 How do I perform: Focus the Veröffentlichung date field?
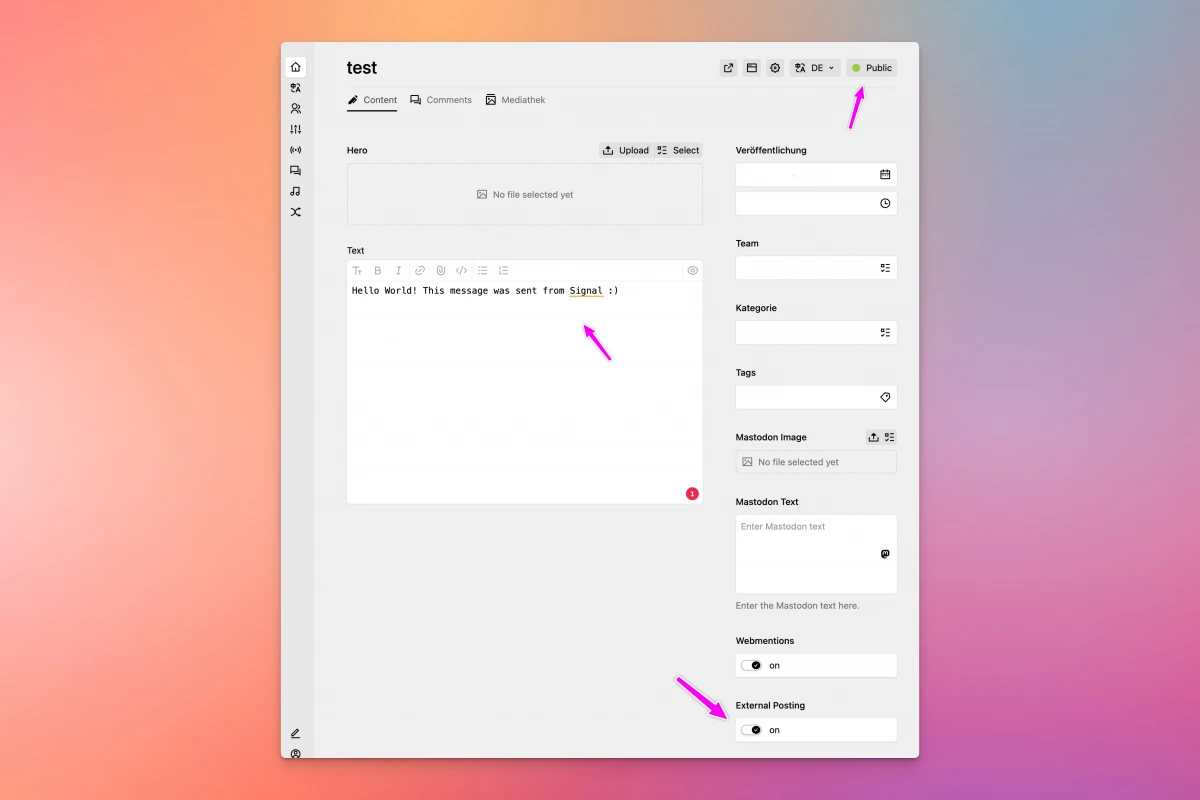[x=816, y=174]
